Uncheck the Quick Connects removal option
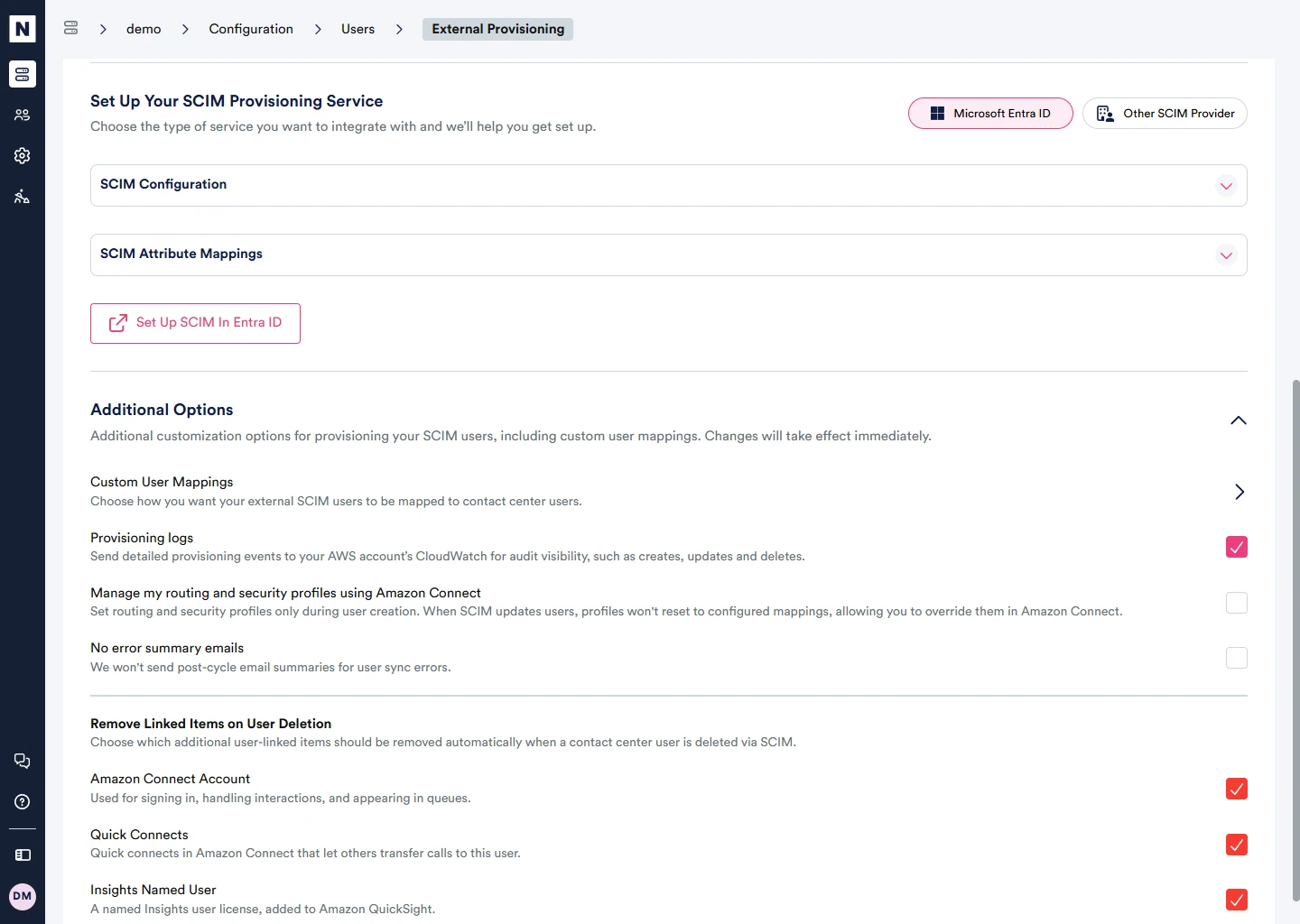Screen dimensions: 1300x924 (x=1236, y=845)
